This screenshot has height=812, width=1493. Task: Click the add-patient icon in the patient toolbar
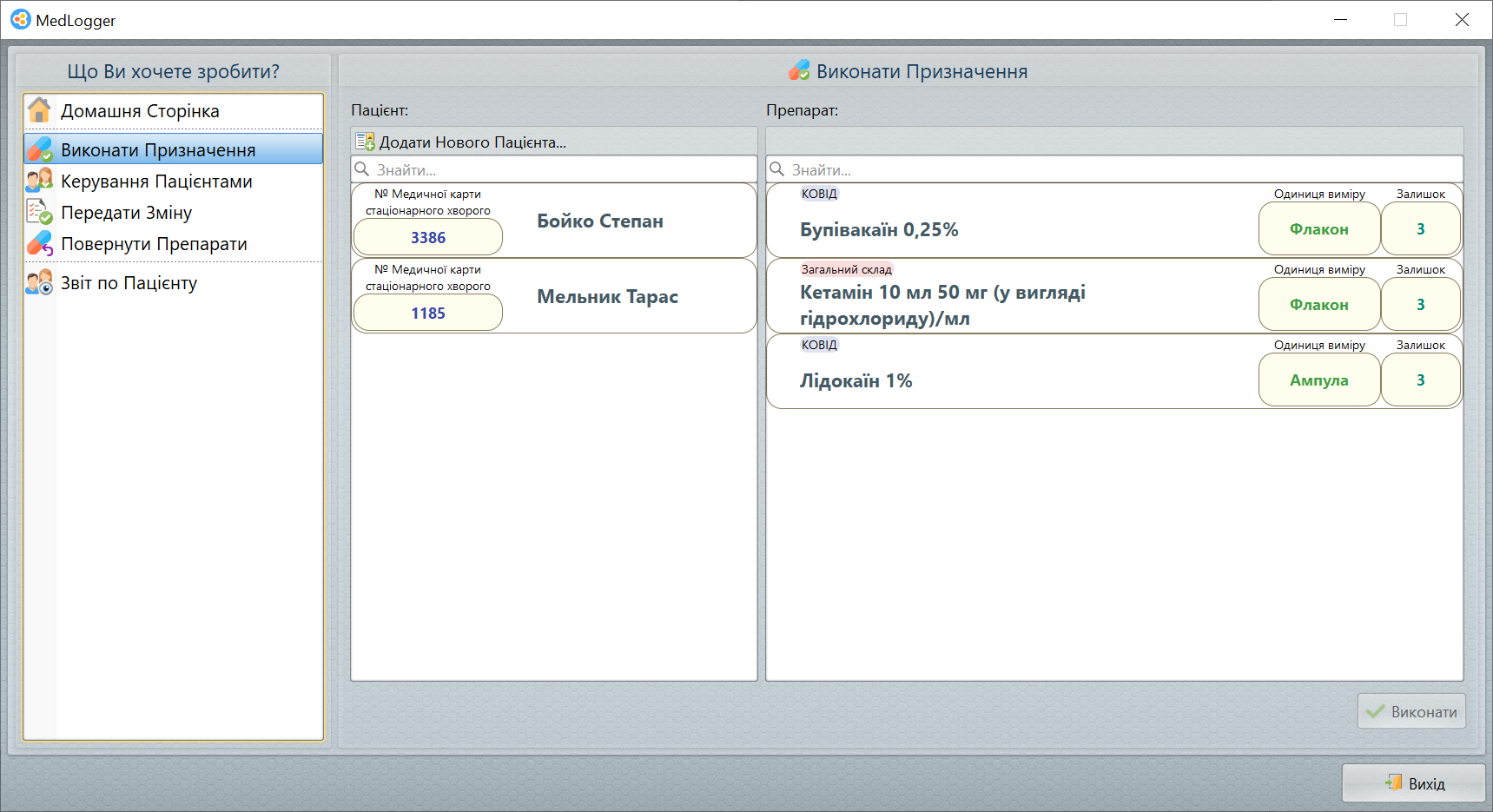(x=365, y=142)
